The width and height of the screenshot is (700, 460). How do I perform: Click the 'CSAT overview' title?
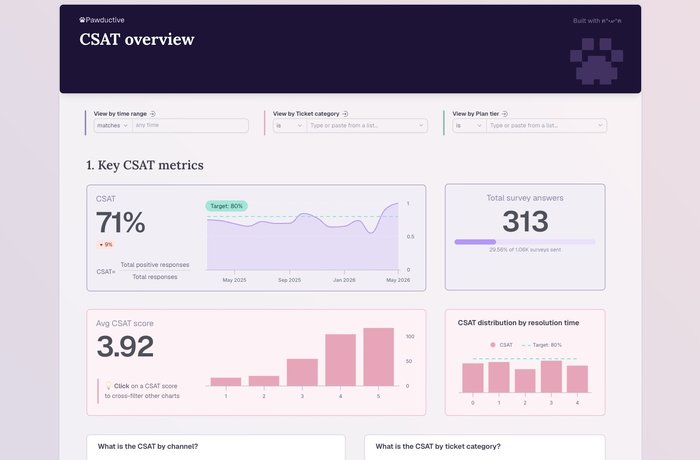coord(137,39)
